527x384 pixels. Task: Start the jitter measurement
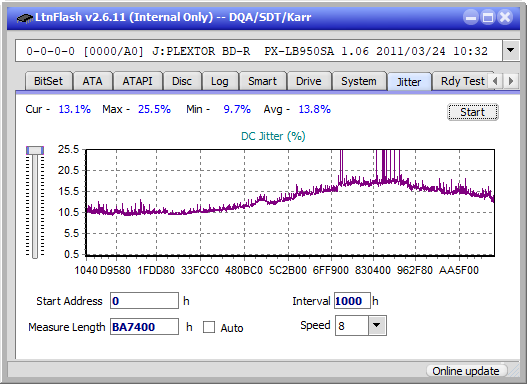pyautogui.click(x=473, y=112)
